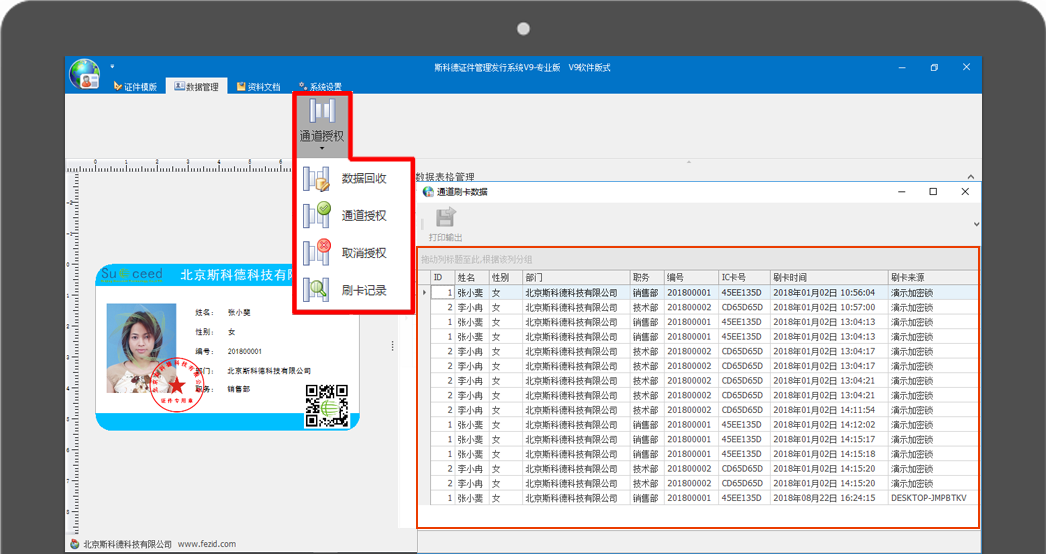The image size is (1046, 554).
Task: Click the 部门 column header
Action: click(x=576, y=277)
